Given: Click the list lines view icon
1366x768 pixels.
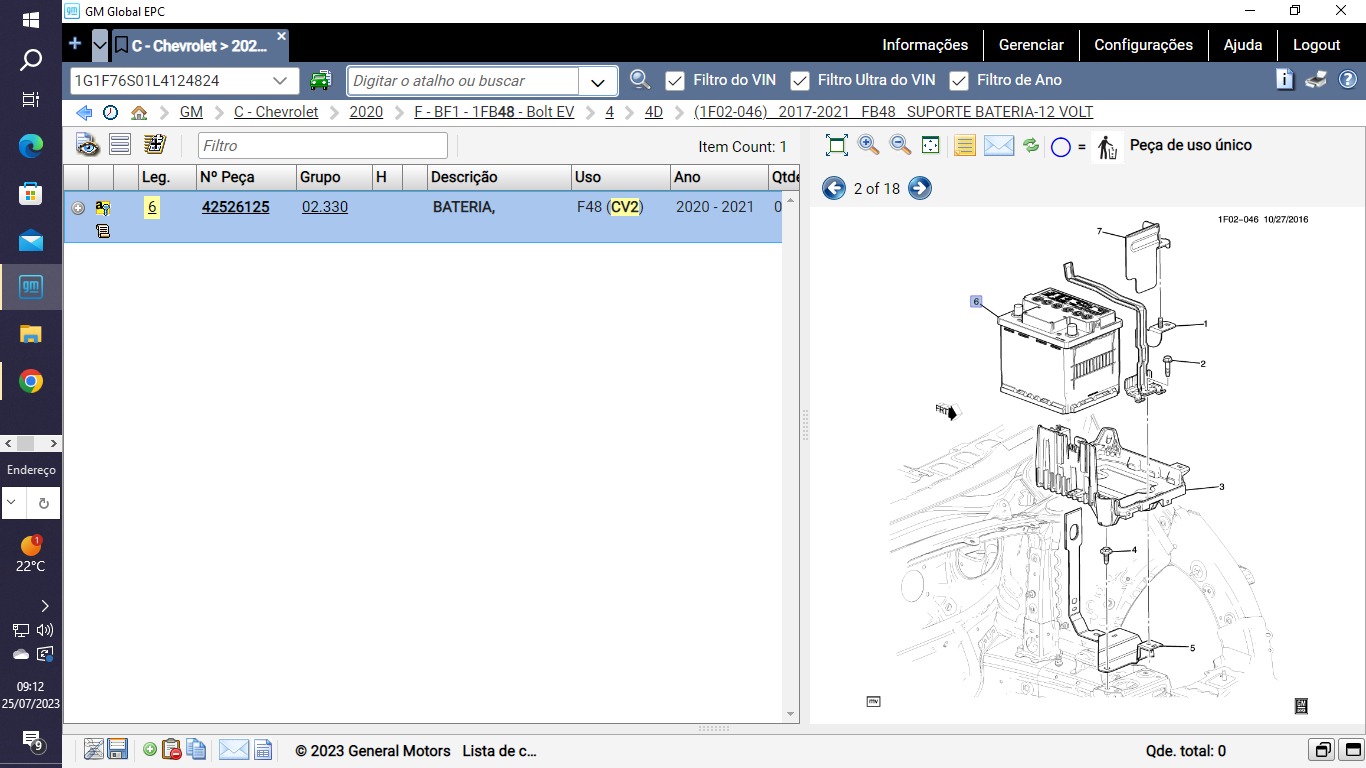Looking at the screenshot, I should (120, 145).
